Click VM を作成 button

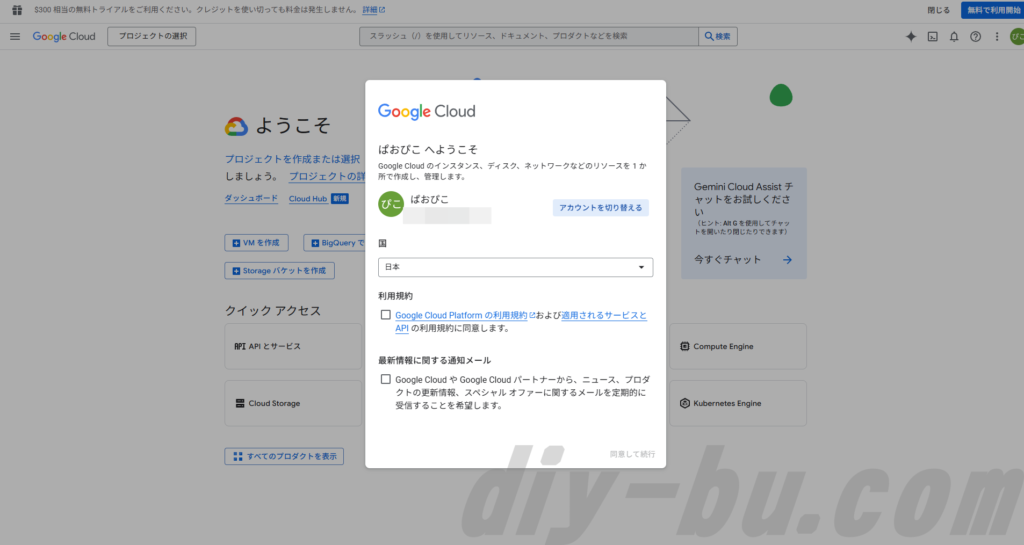tap(256, 243)
